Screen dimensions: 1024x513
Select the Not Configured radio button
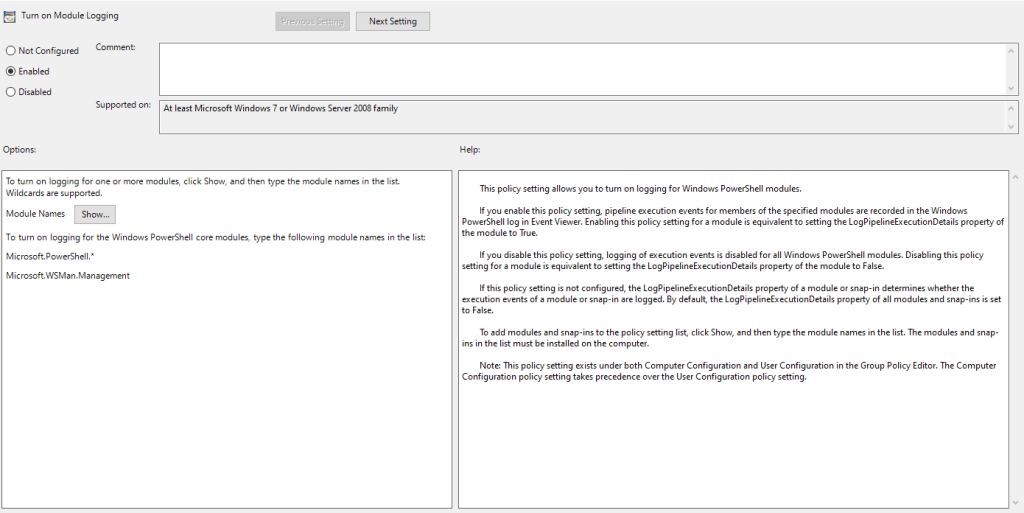coord(11,51)
